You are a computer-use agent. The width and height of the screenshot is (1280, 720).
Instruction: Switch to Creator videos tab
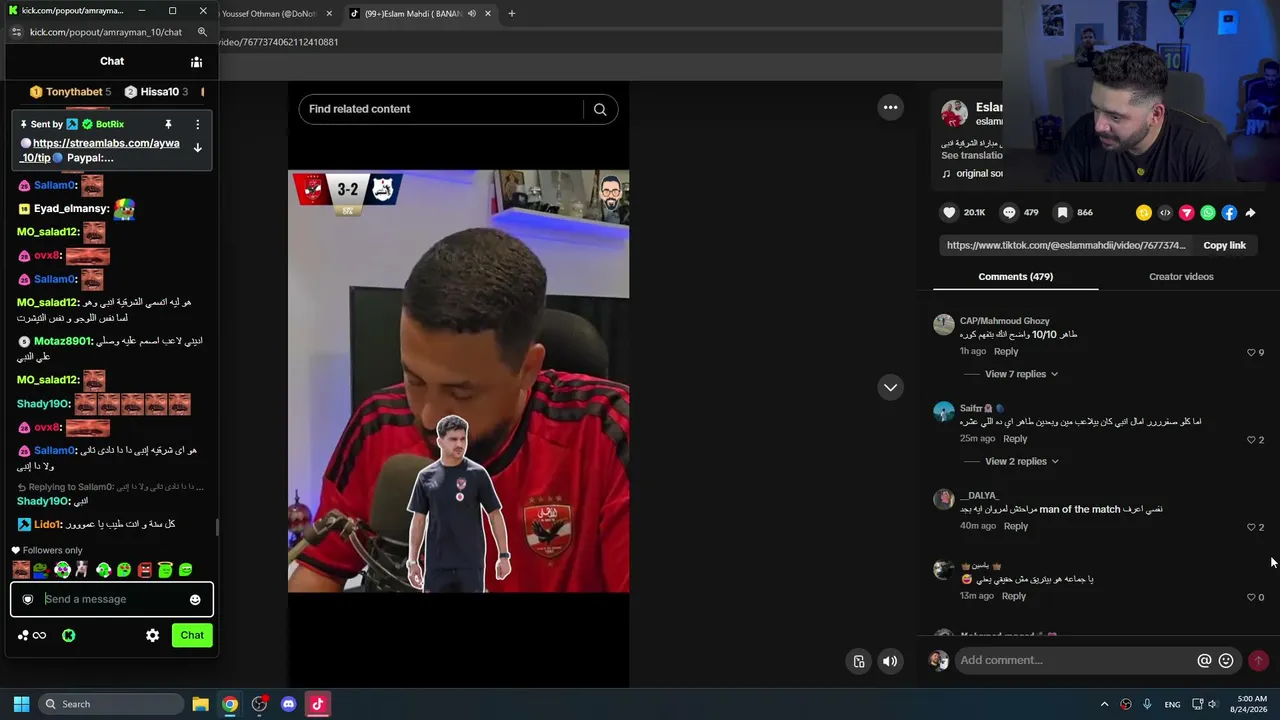click(1181, 277)
